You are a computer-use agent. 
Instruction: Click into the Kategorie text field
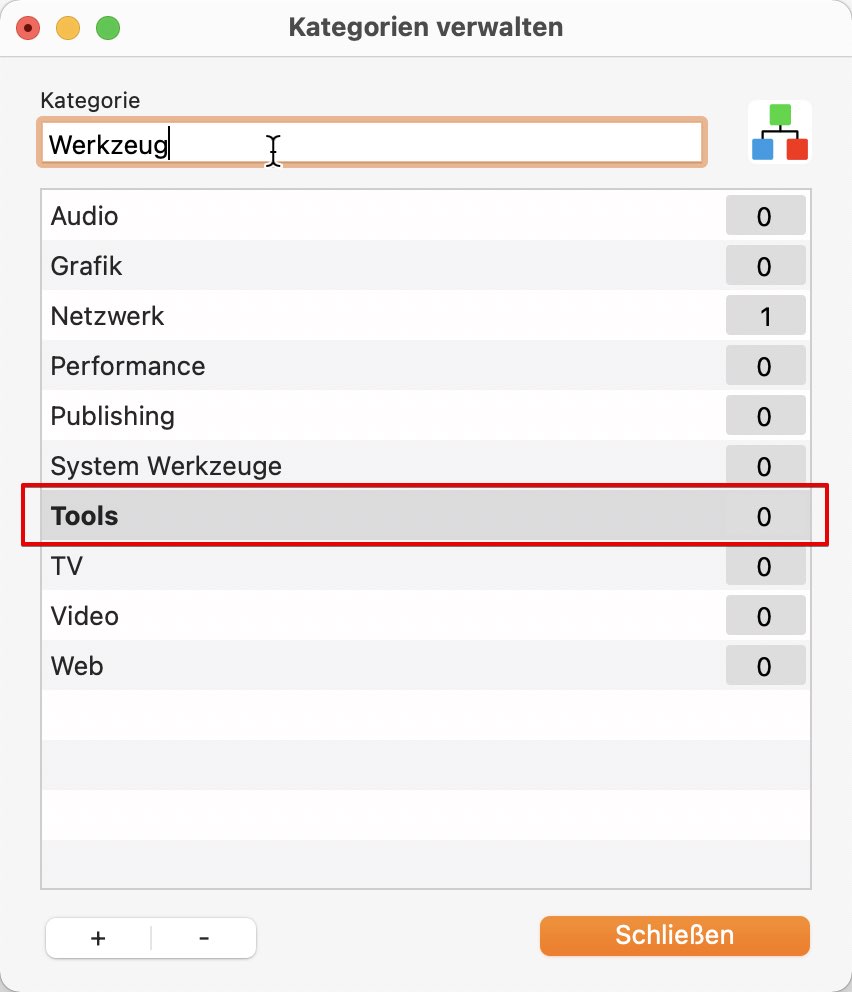pyautogui.click(x=372, y=143)
